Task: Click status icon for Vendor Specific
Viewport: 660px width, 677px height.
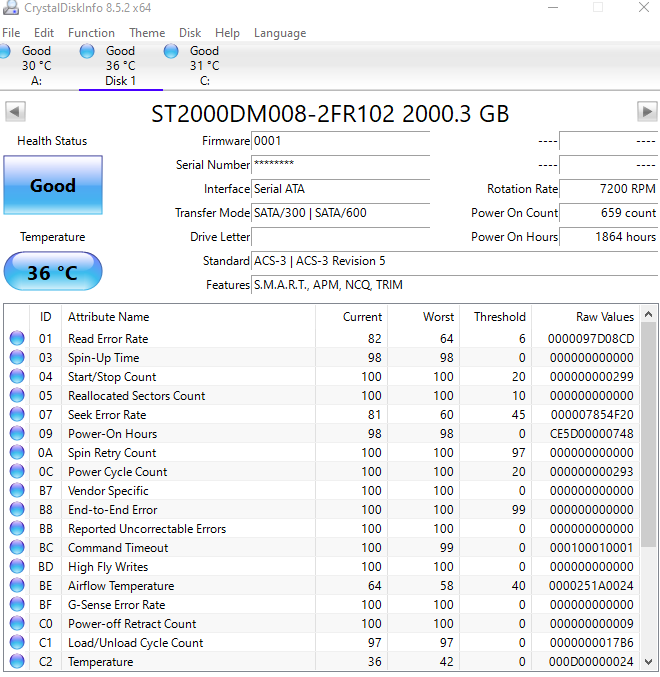Action: (17, 490)
